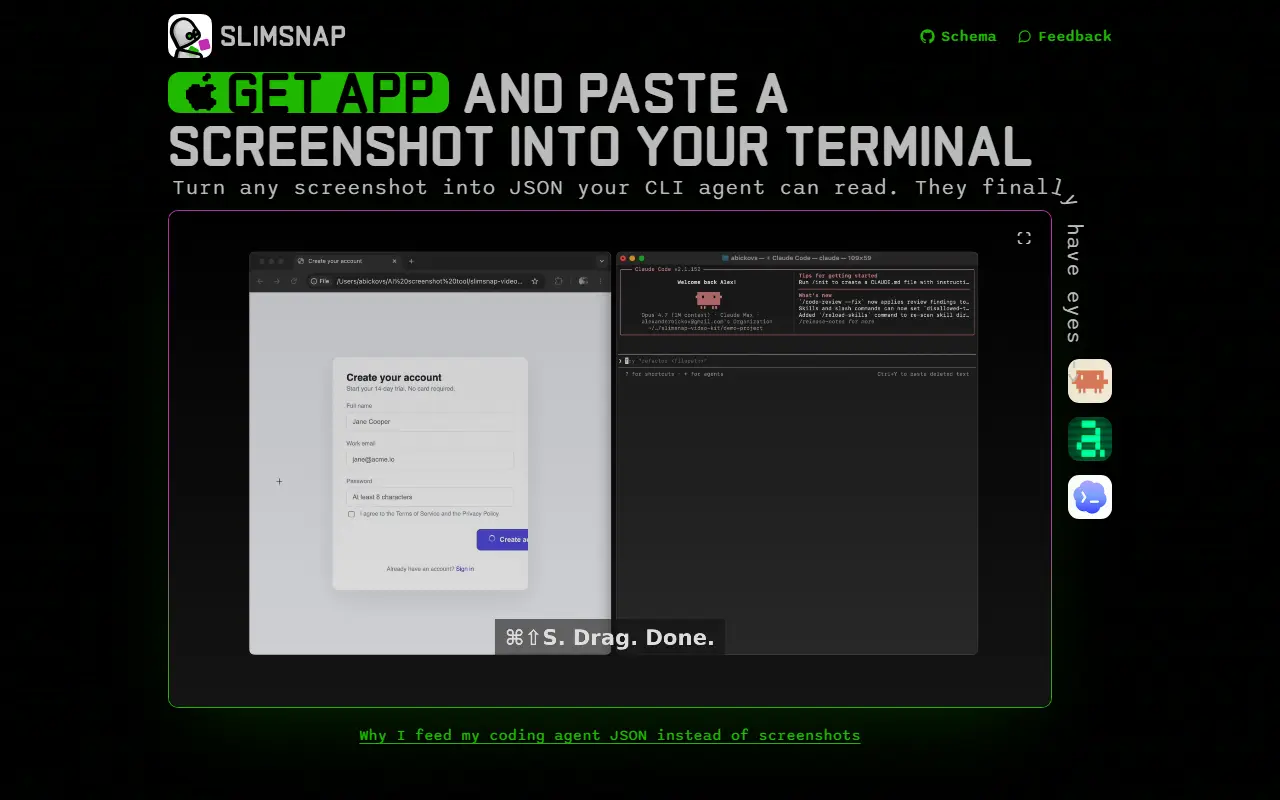The height and width of the screenshot is (800, 1280).
Task: Click the green pixel letter 'a' agent icon
Action: pyautogui.click(x=1090, y=439)
